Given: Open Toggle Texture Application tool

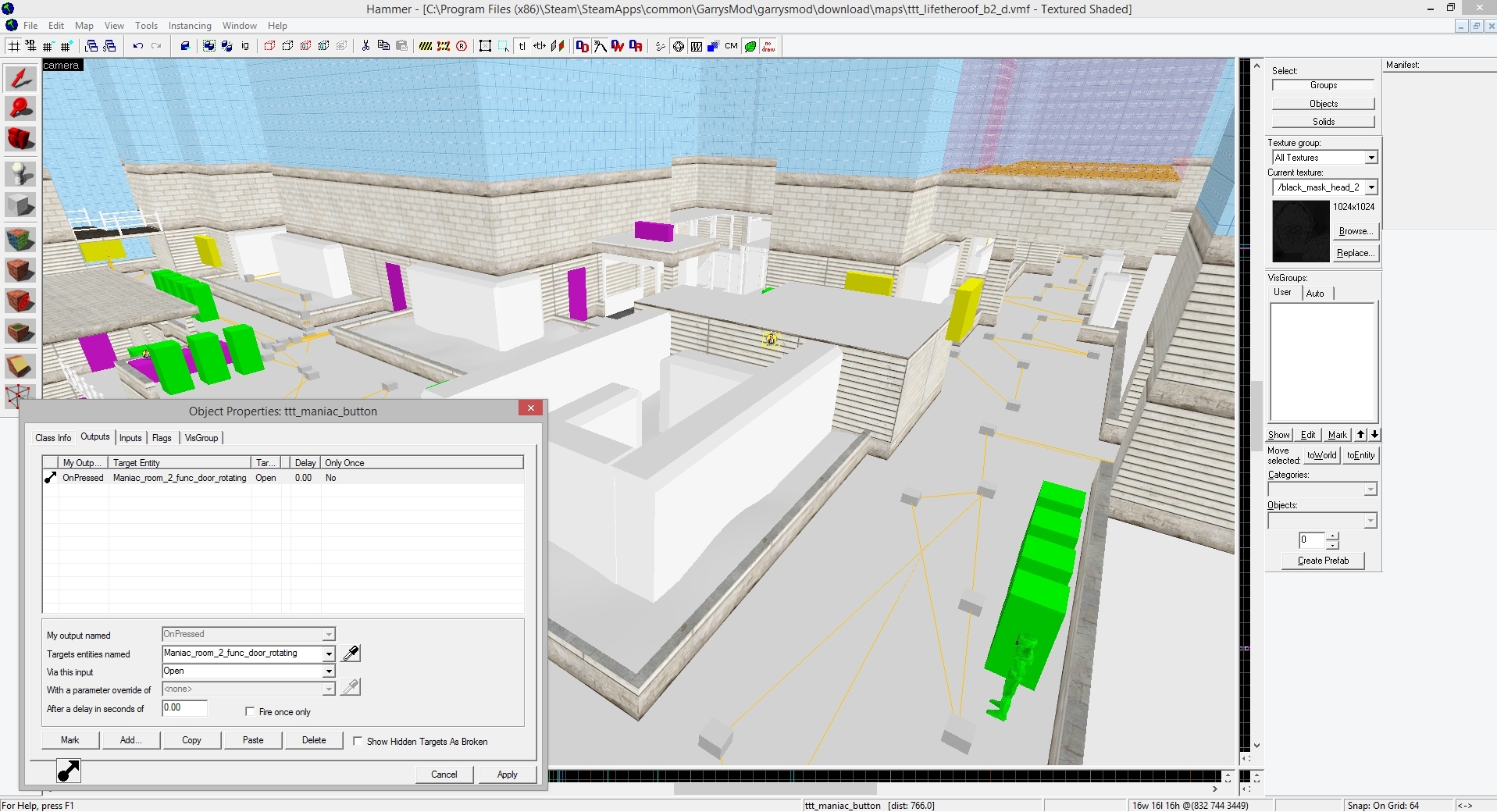Looking at the screenshot, I should 20,238.
